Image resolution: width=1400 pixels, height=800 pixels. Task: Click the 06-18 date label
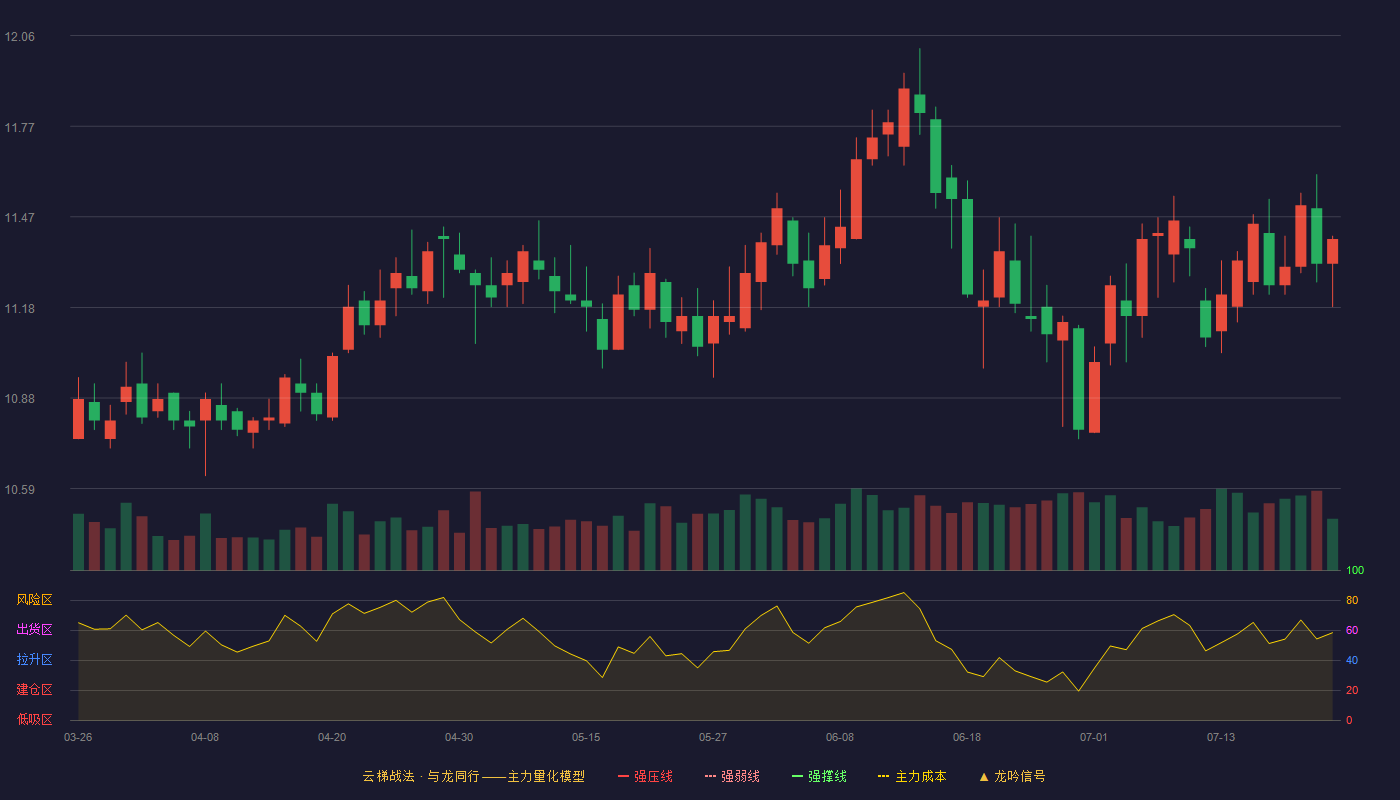(967, 737)
